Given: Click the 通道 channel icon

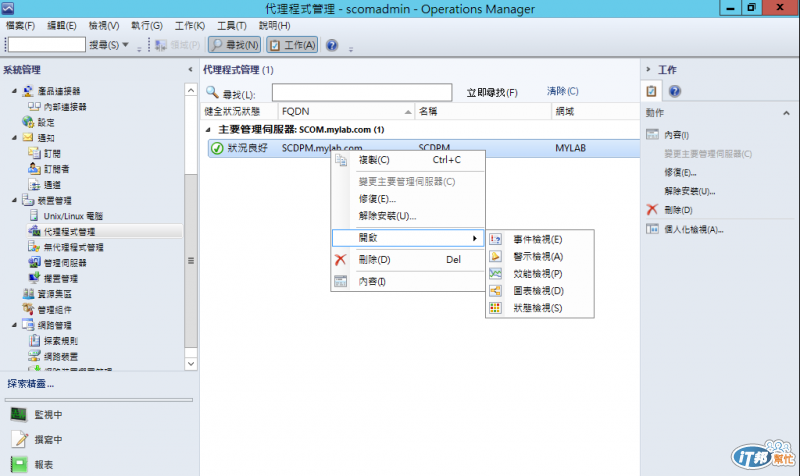Looking at the screenshot, I should (34, 185).
